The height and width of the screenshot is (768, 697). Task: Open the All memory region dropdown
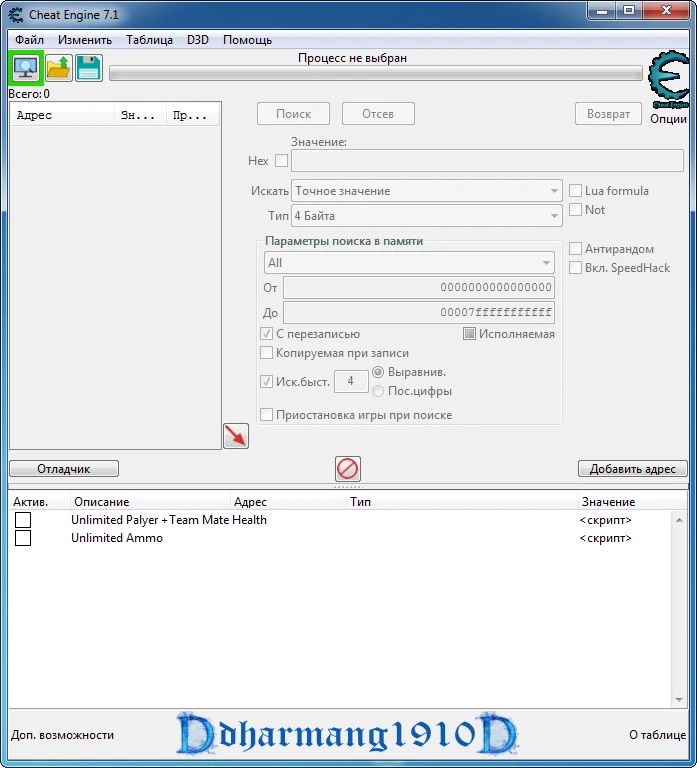coord(409,263)
